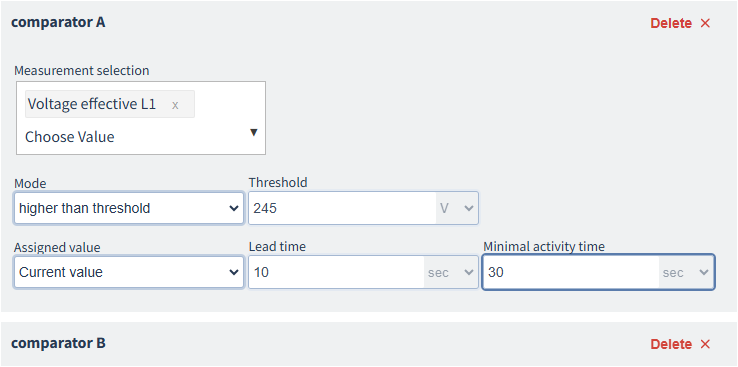This screenshot has height=367, width=738.
Task: Open the Assigned value dropdown showing Current value
Action: 128,272
